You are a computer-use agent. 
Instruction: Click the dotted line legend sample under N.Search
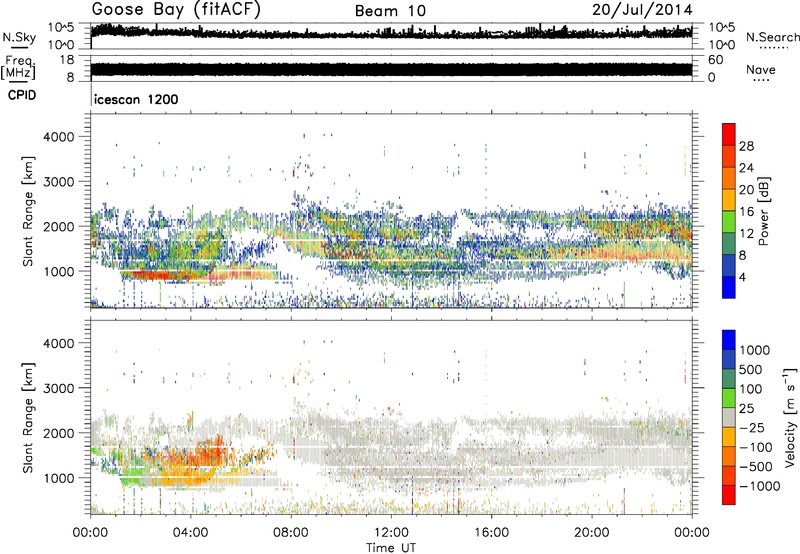pyautogui.click(x=773, y=47)
